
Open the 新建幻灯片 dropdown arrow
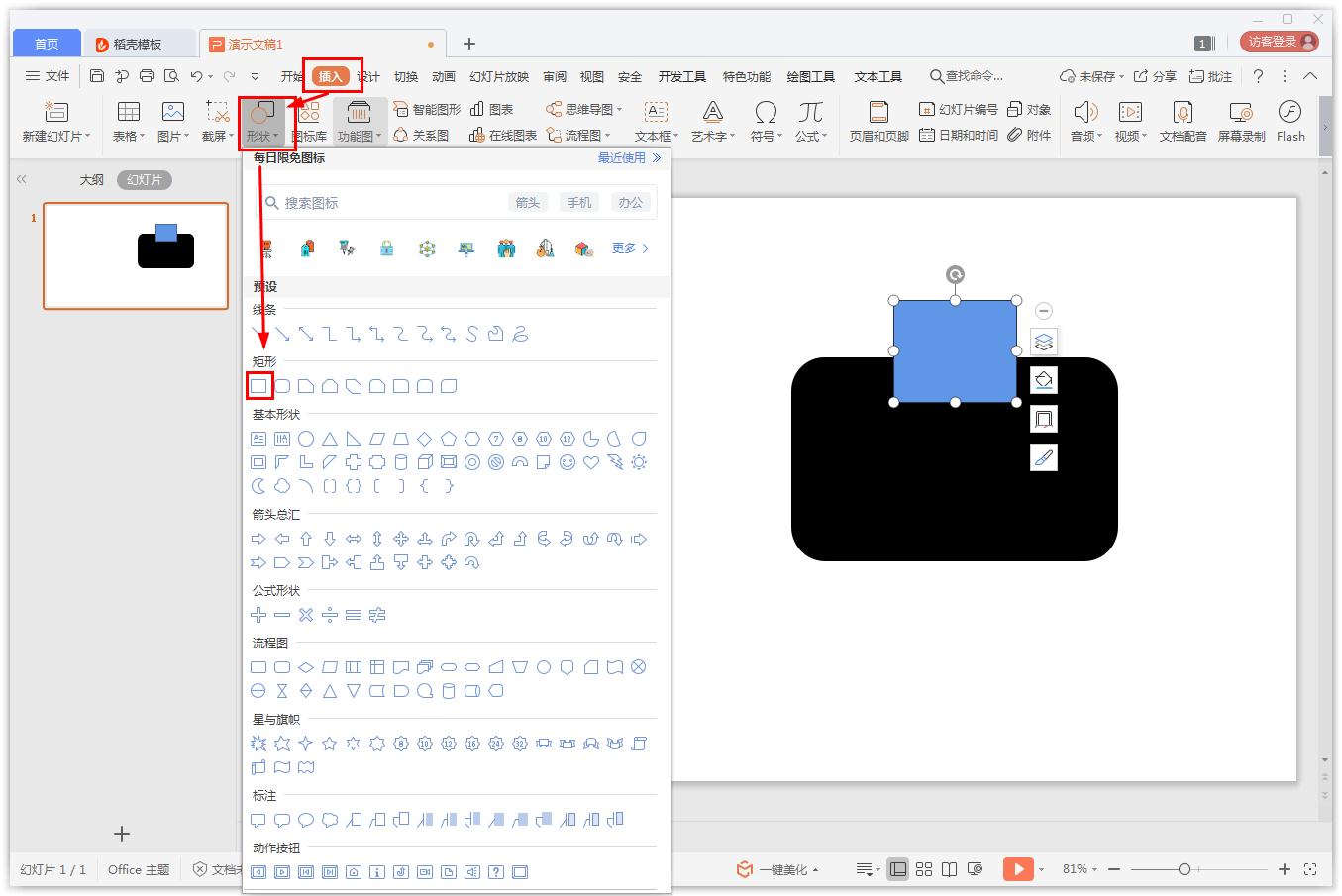87,137
